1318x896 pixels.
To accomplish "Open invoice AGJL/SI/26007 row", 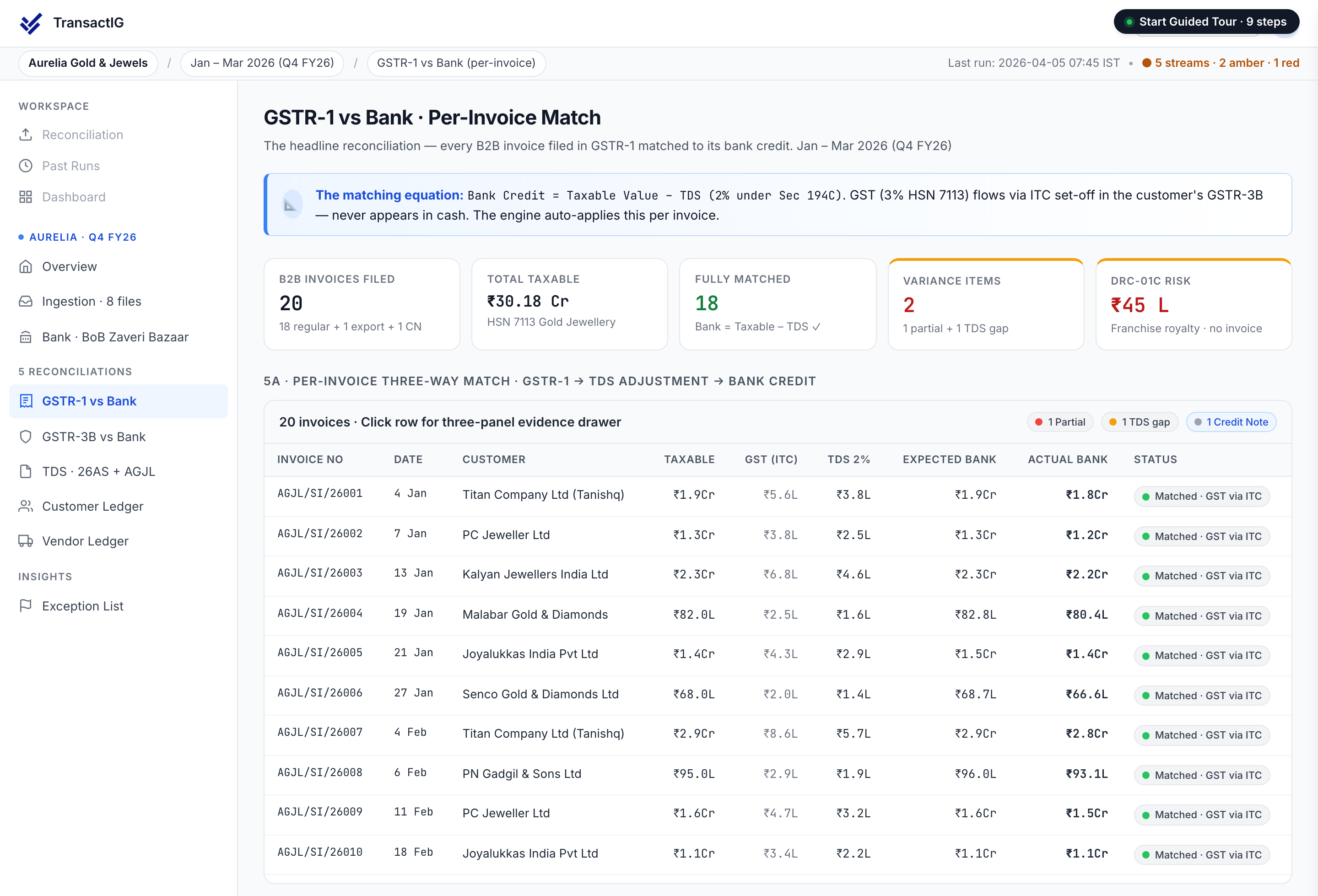I will (778, 734).
